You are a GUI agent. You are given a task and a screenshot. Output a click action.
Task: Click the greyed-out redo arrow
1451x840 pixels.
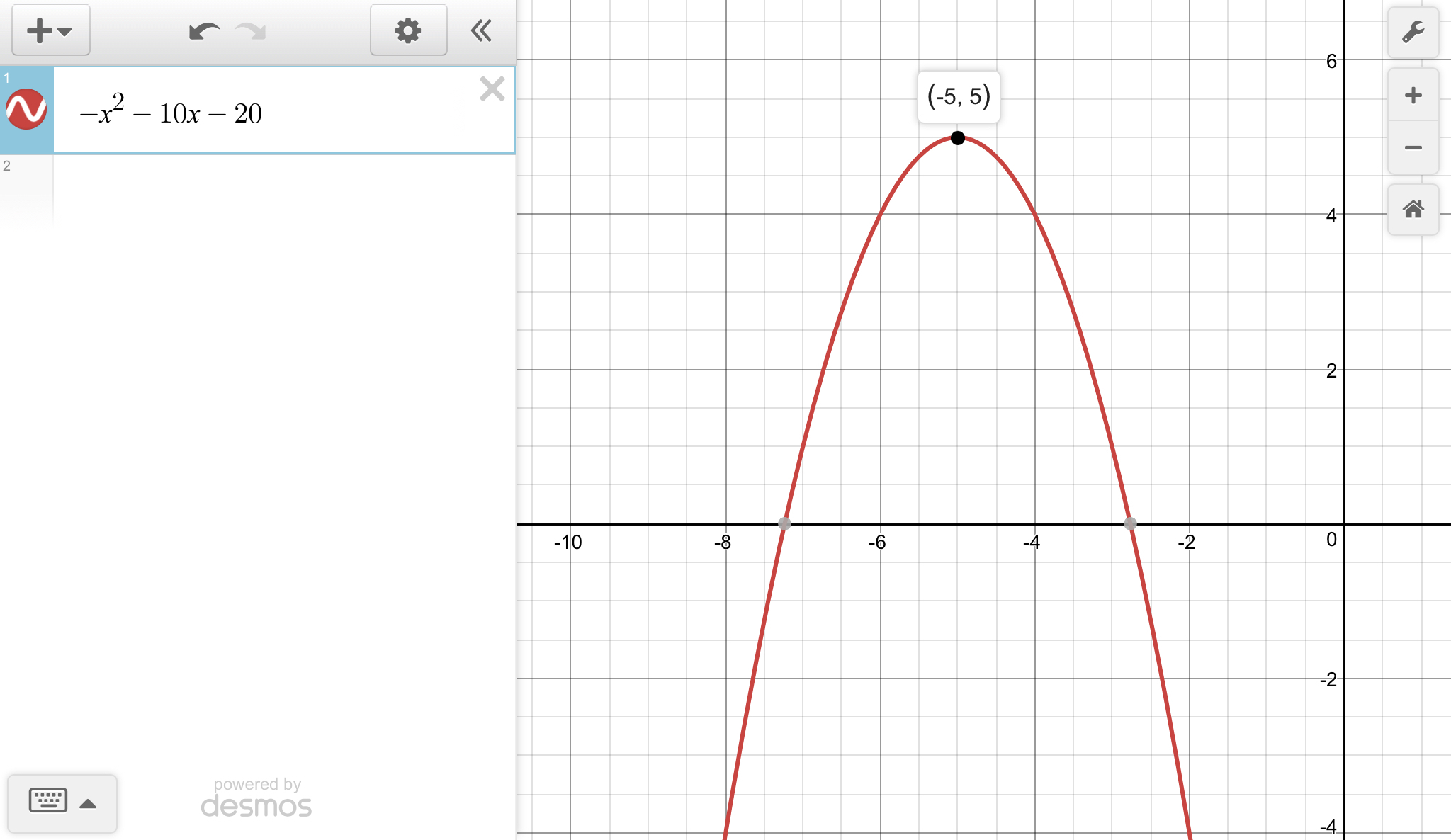(x=250, y=31)
